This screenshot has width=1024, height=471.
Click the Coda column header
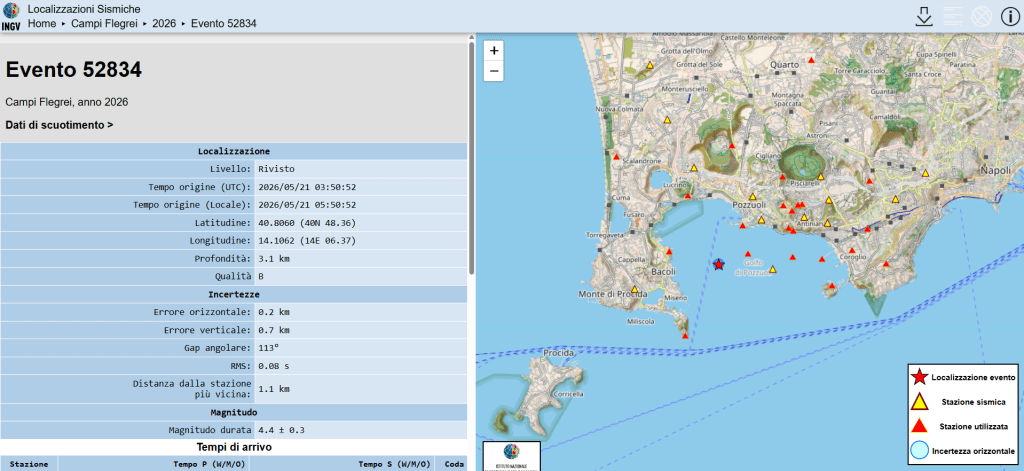pyautogui.click(x=452, y=464)
